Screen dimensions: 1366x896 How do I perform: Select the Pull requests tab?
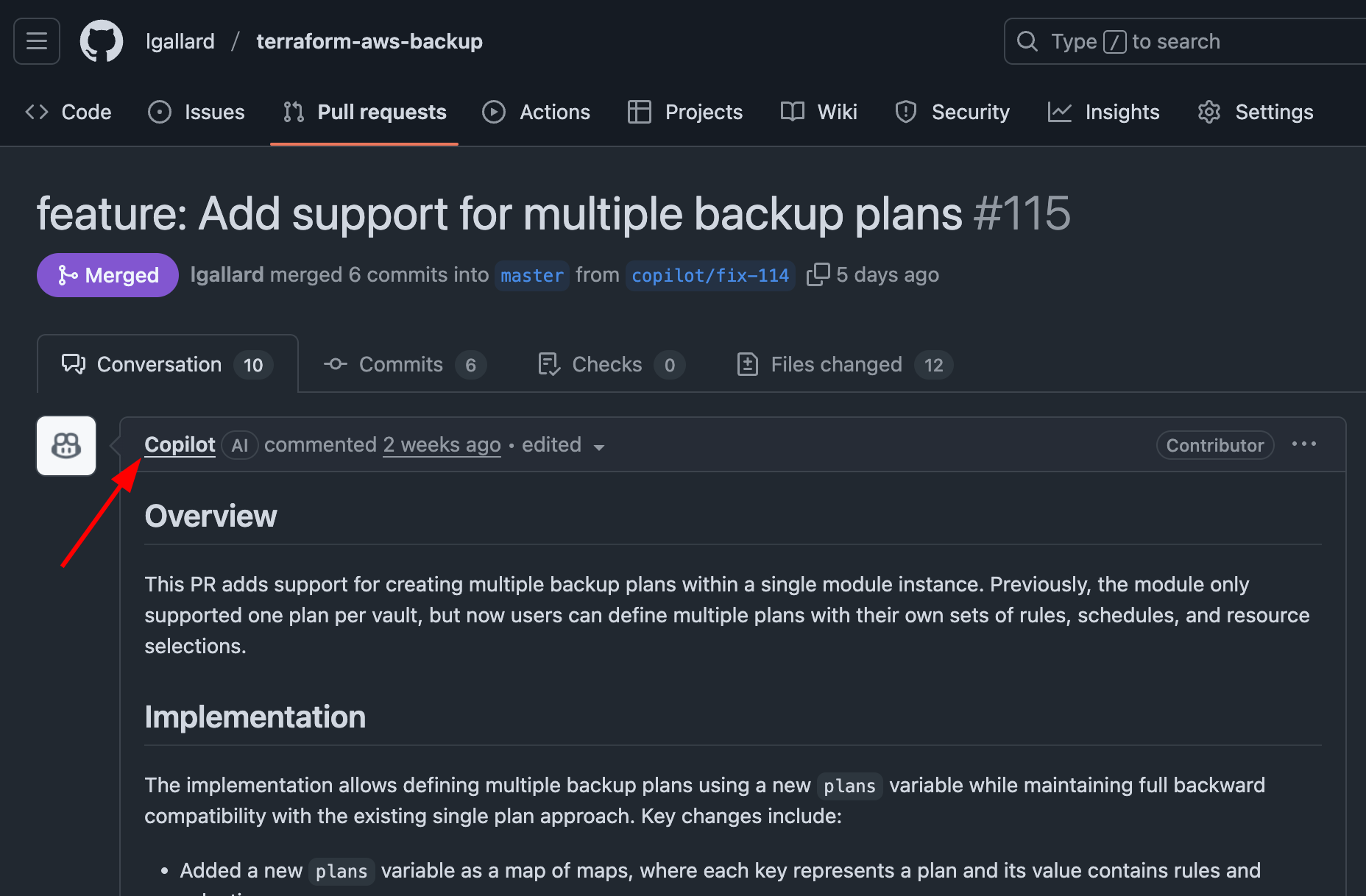pos(364,112)
